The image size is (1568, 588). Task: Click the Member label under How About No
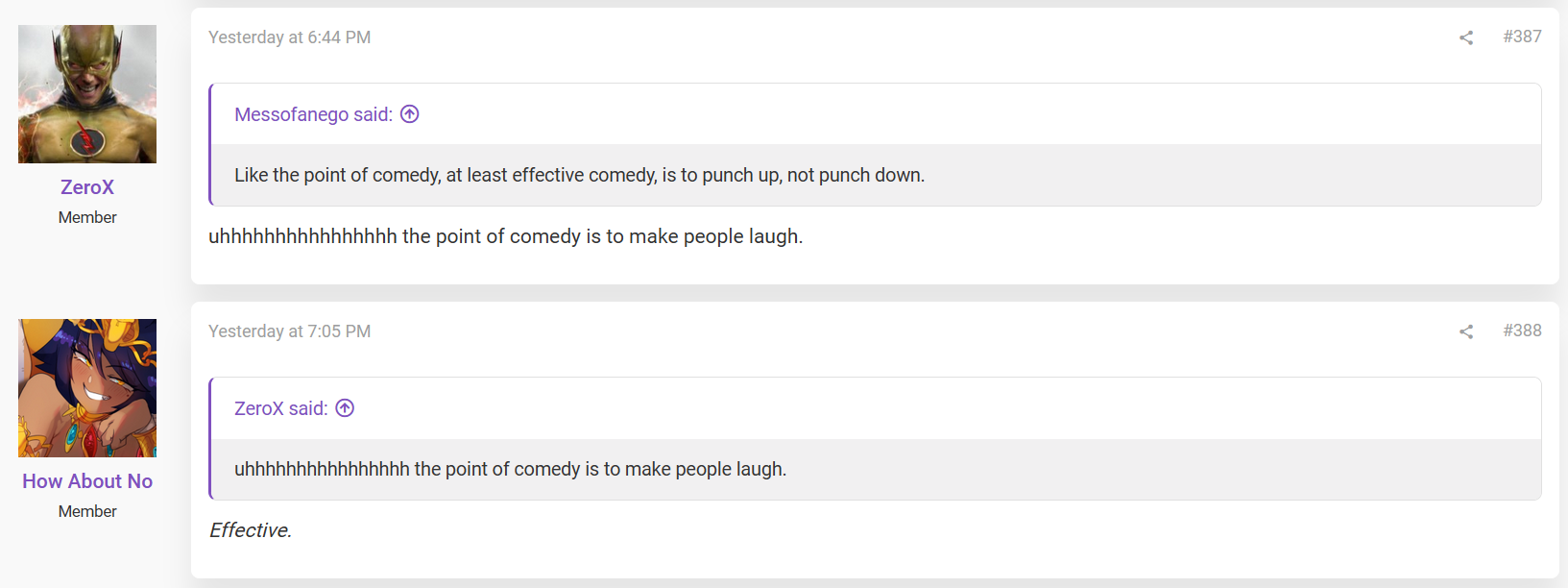[87, 511]
